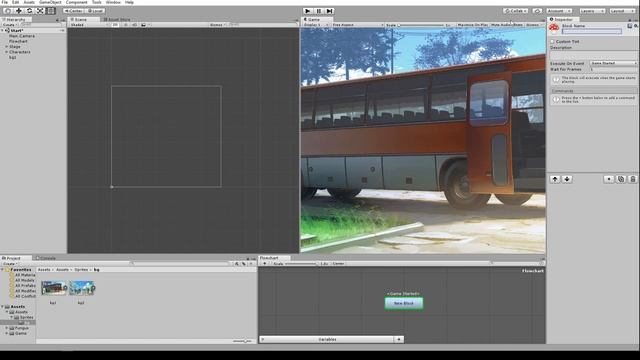Viewport: 640px width, 360px height.
Task: Switch to the Asset Store tab
Action: pos(117,20)
